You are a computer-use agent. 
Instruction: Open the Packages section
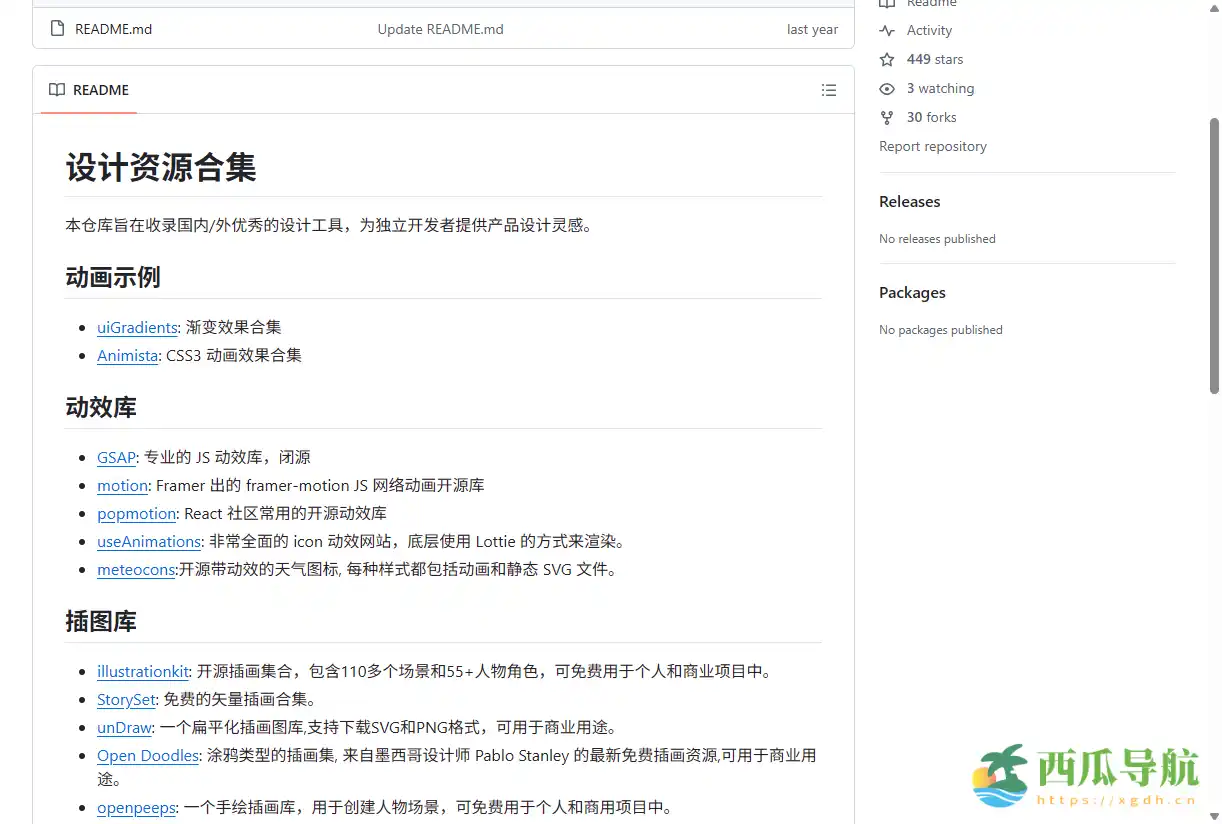coord(912,292)
